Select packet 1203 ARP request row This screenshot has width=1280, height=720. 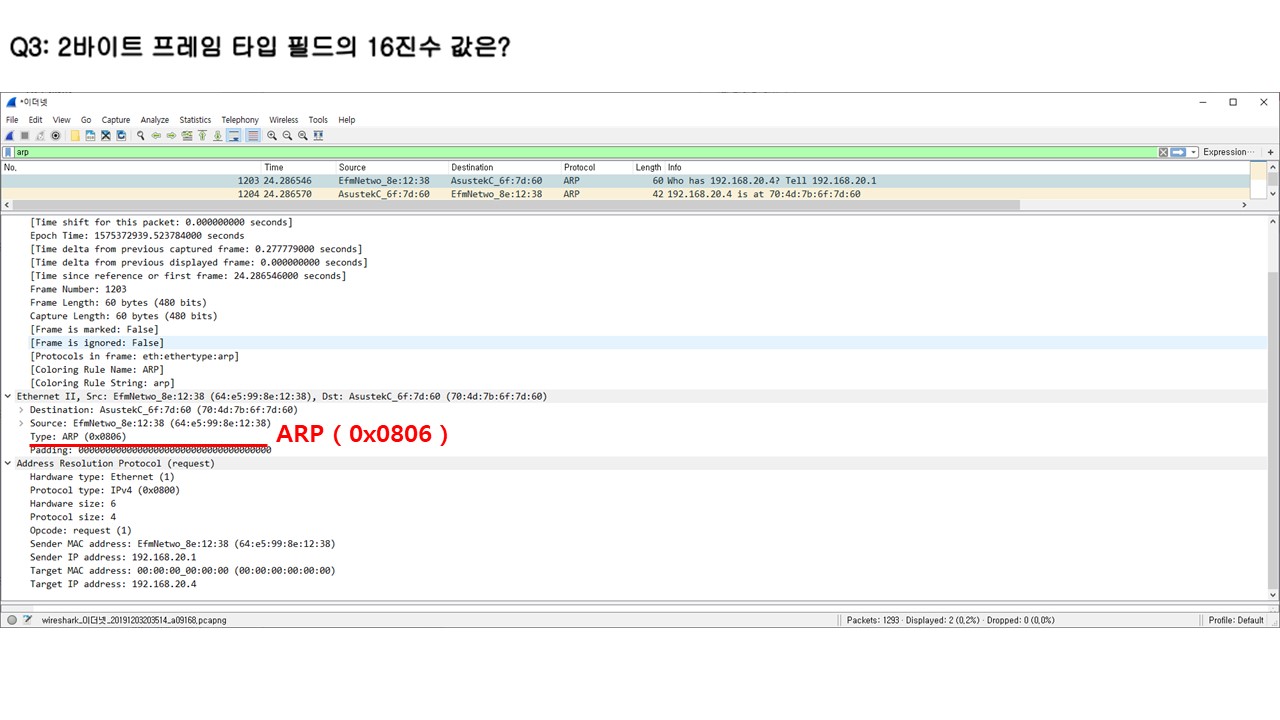coord(625,181)
